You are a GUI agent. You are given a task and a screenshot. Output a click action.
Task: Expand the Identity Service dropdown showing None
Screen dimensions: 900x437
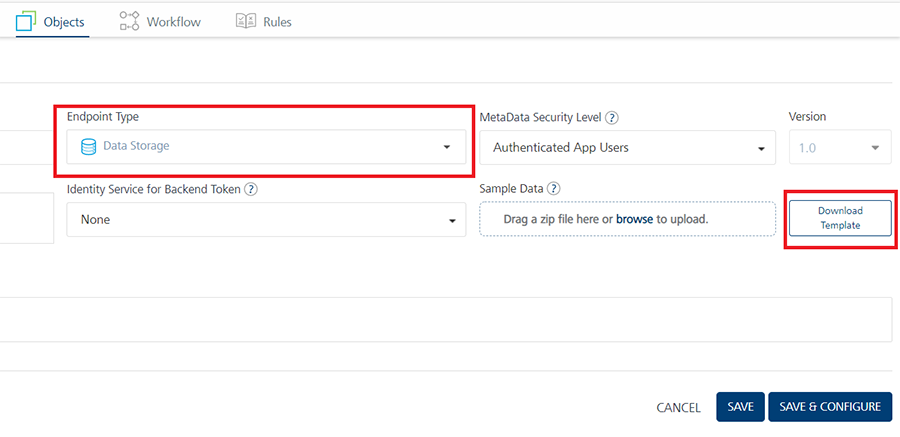pos(266,219)
